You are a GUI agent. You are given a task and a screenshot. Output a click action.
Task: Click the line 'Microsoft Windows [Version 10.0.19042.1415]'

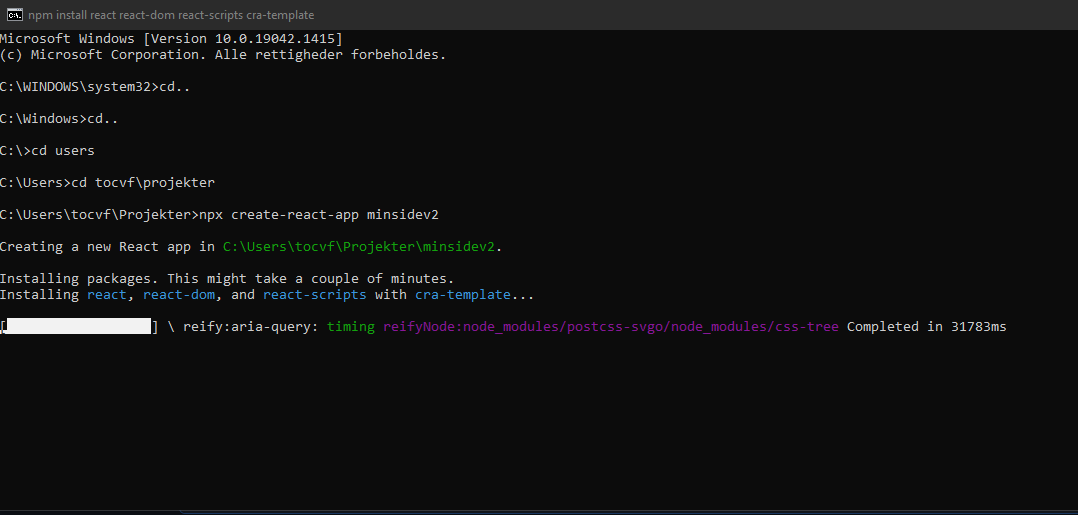coord(171,39)
